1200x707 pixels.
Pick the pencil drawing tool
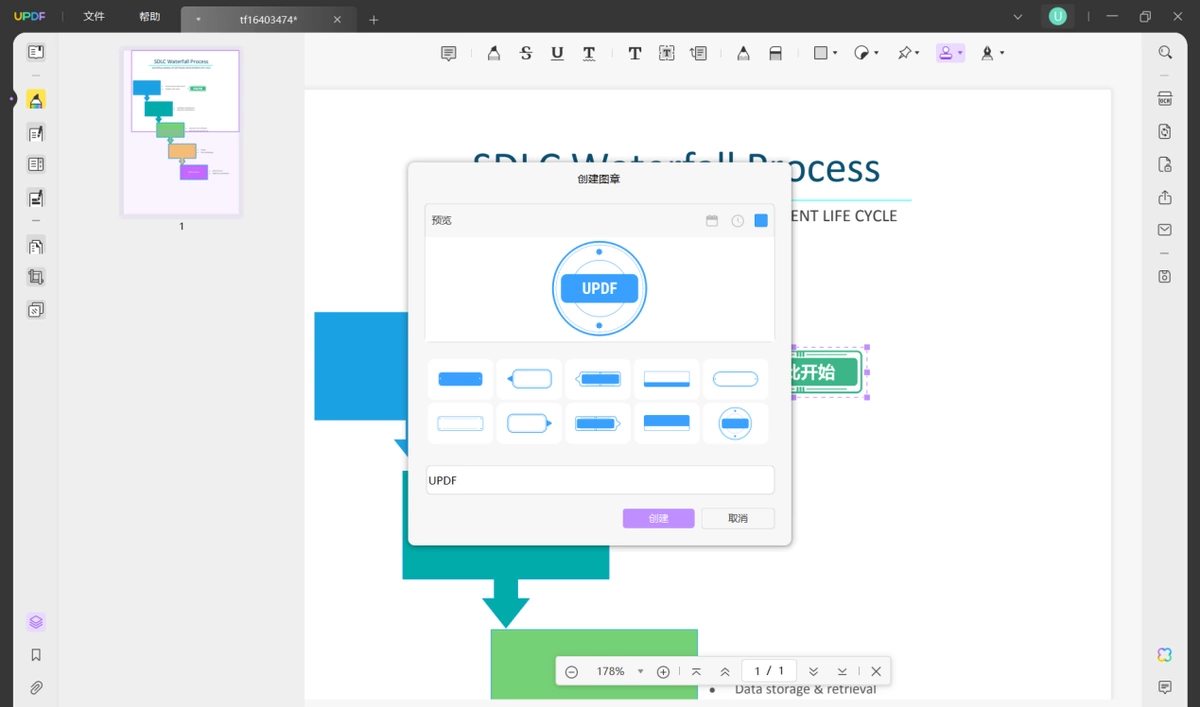click(x=743, y=54)
